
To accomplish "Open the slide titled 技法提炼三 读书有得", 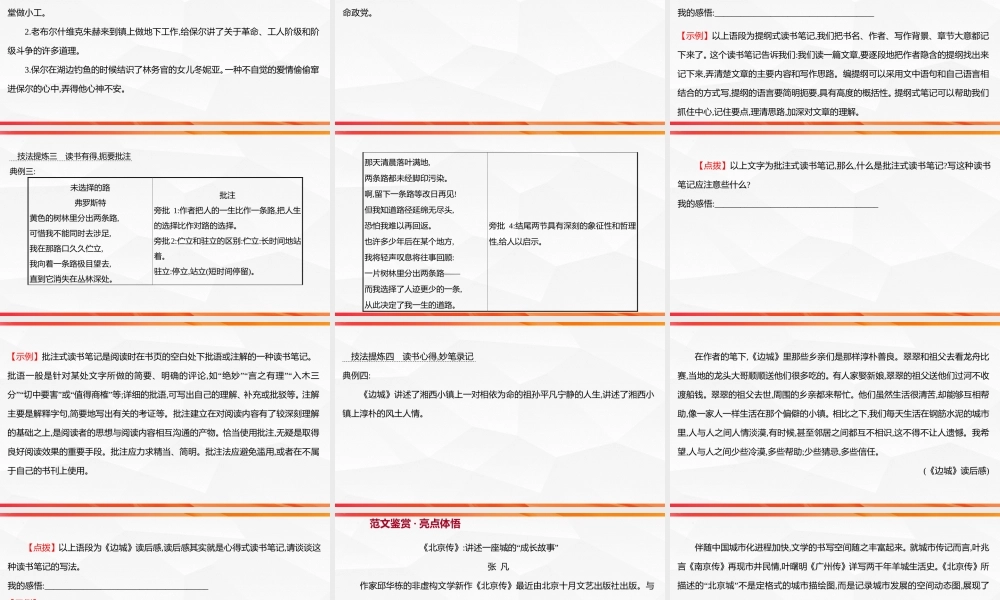I will point(165,223).
